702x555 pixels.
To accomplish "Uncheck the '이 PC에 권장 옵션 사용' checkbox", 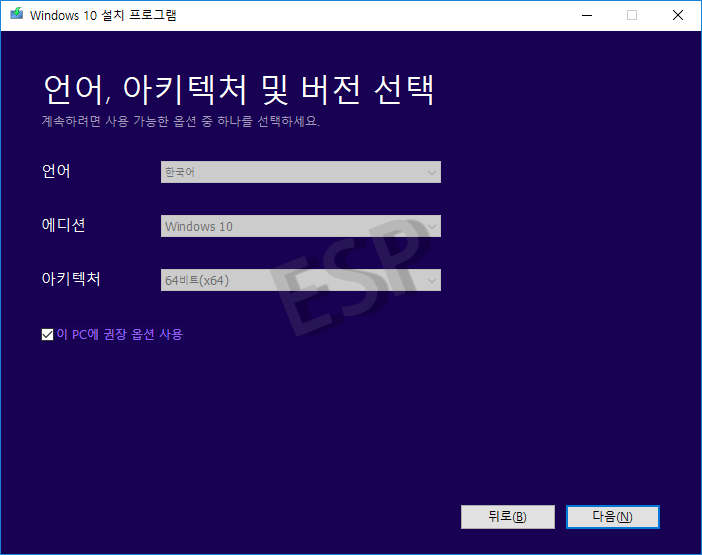I will click(47, 334).
